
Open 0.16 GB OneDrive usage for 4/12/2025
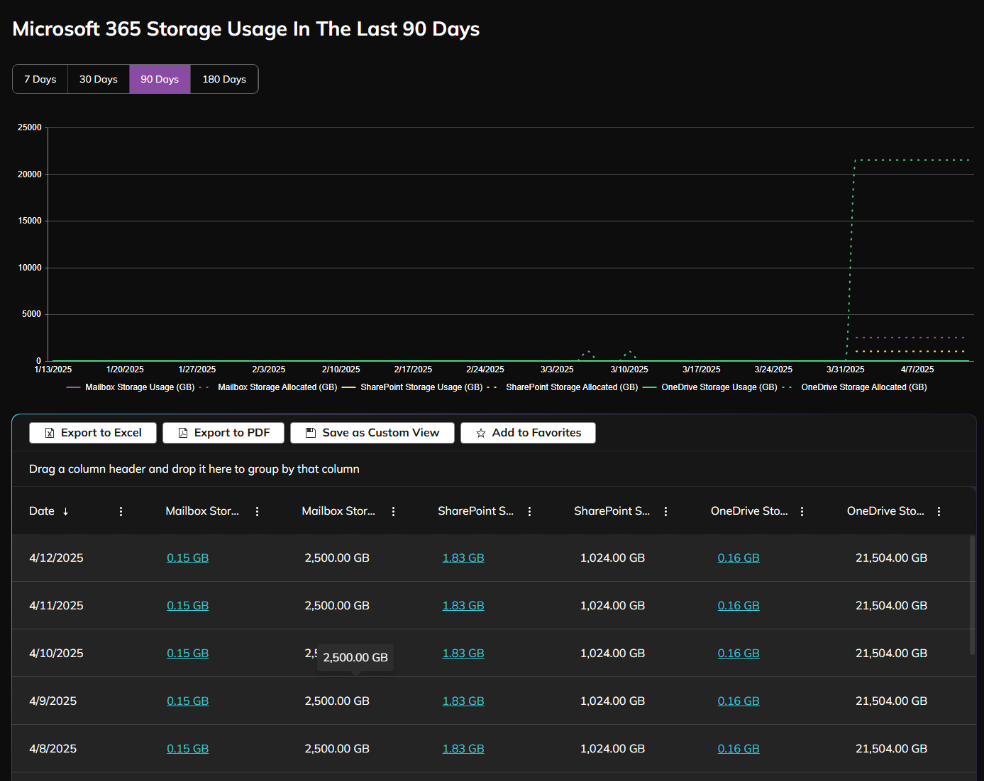point(739,558)
